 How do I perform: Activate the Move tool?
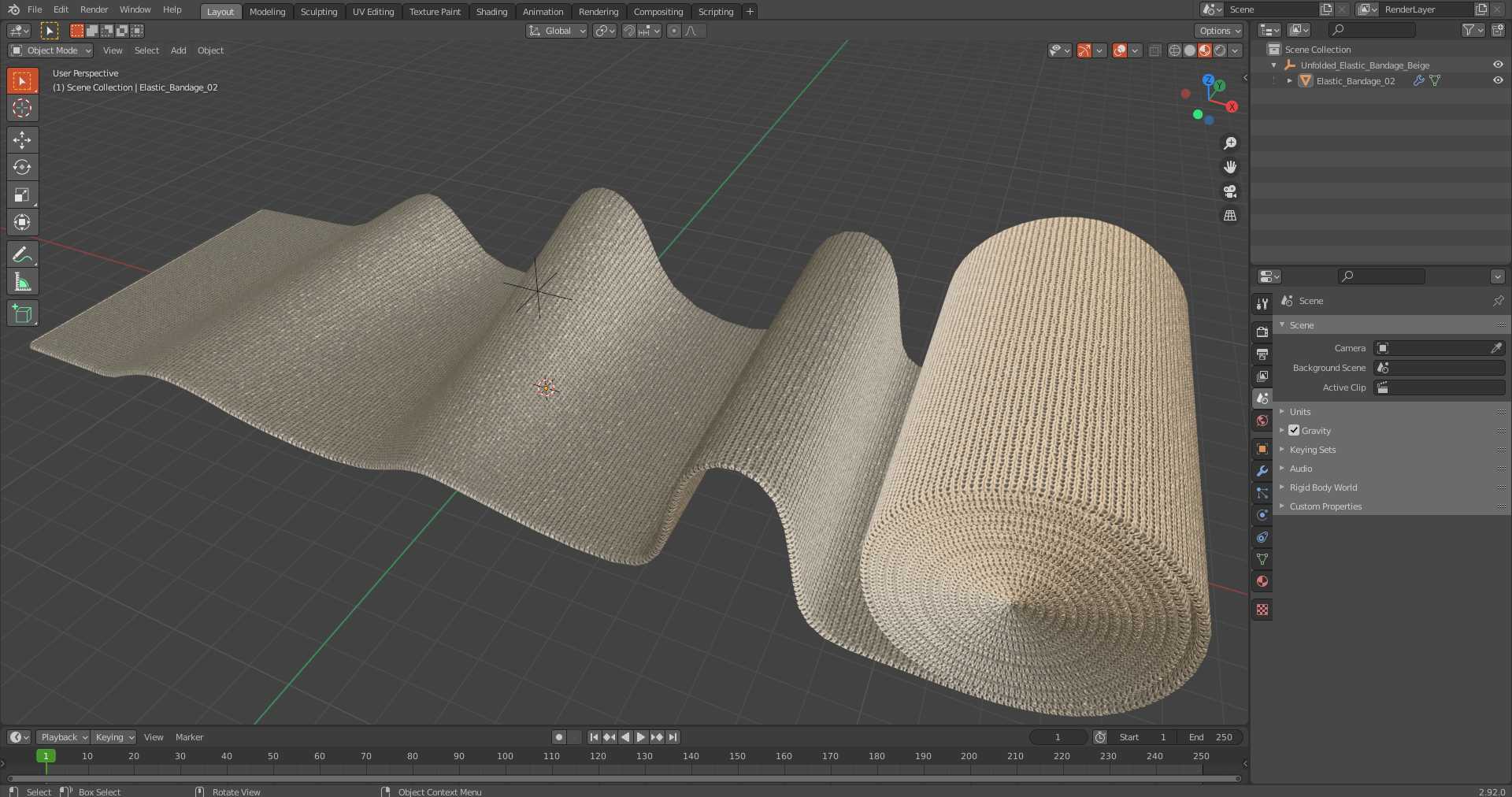[x=22, y=140]
